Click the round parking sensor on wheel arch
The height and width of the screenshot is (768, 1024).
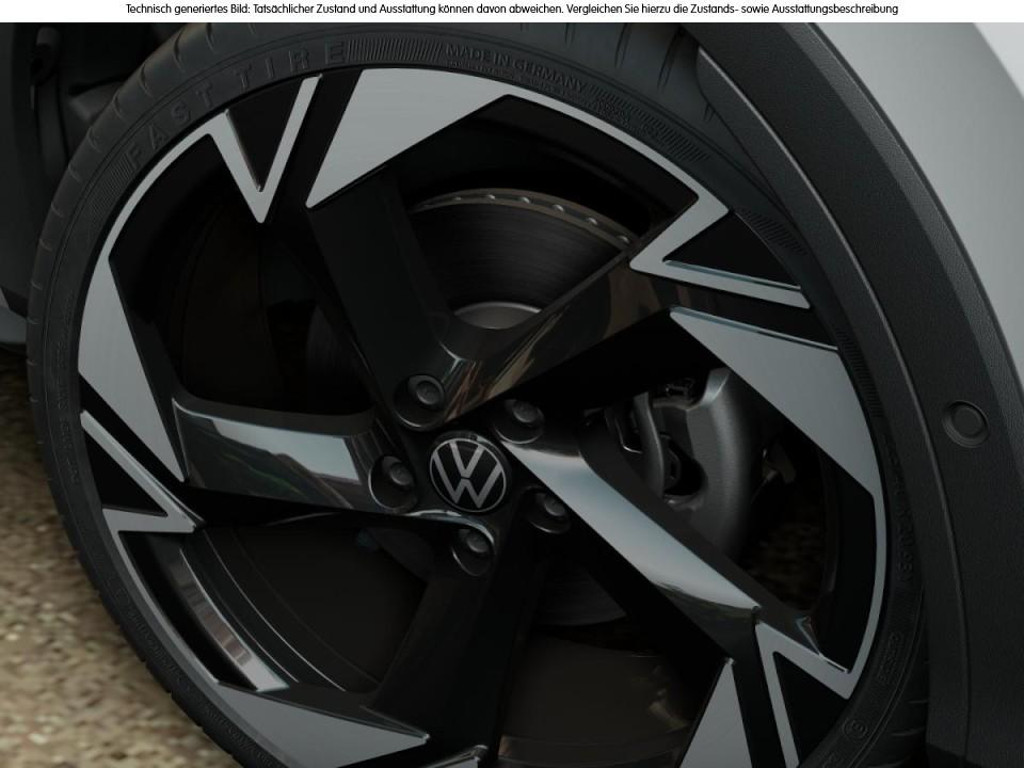[965, 423]
